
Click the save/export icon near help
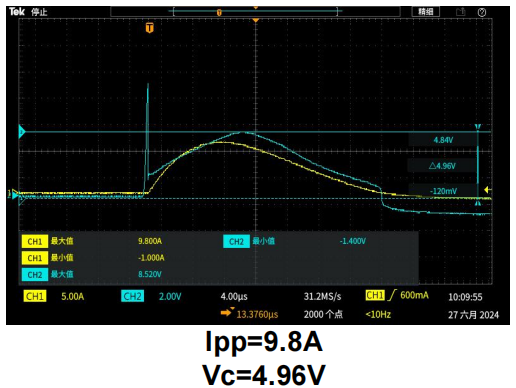click(460, 12)
